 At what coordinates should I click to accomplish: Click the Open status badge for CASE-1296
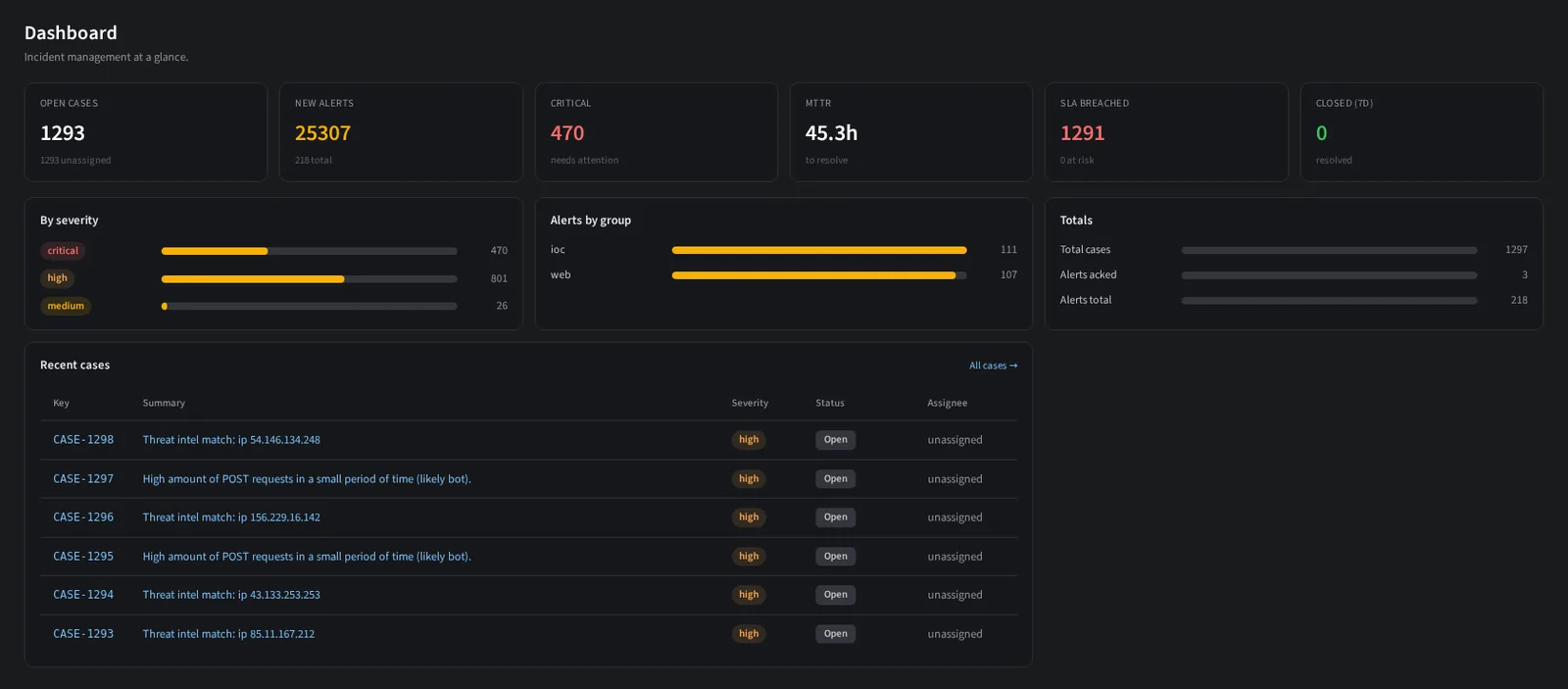836,517
